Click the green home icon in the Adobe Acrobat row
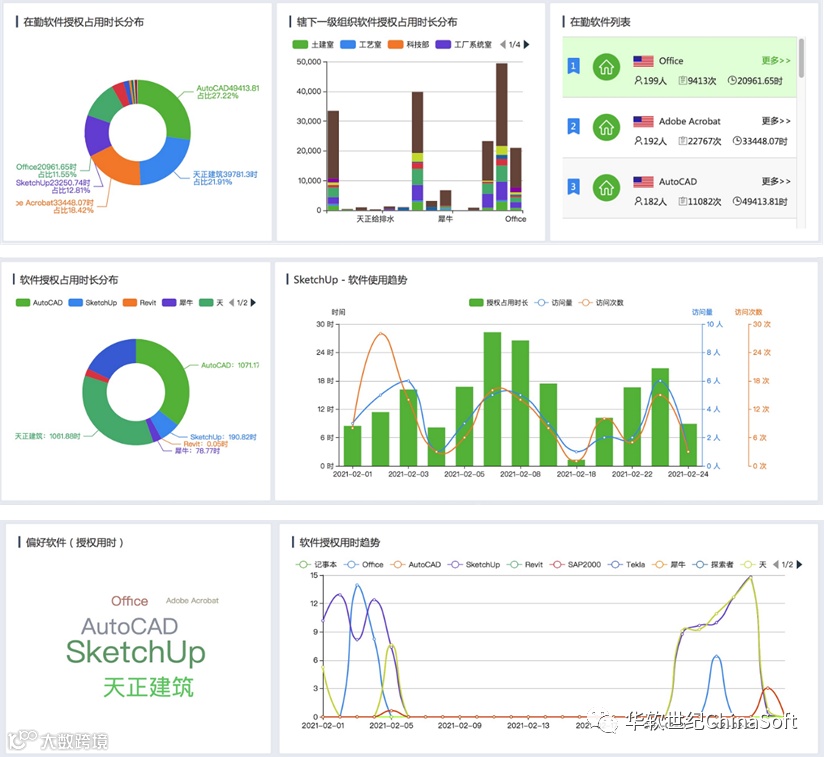 [x=606, y=127]
